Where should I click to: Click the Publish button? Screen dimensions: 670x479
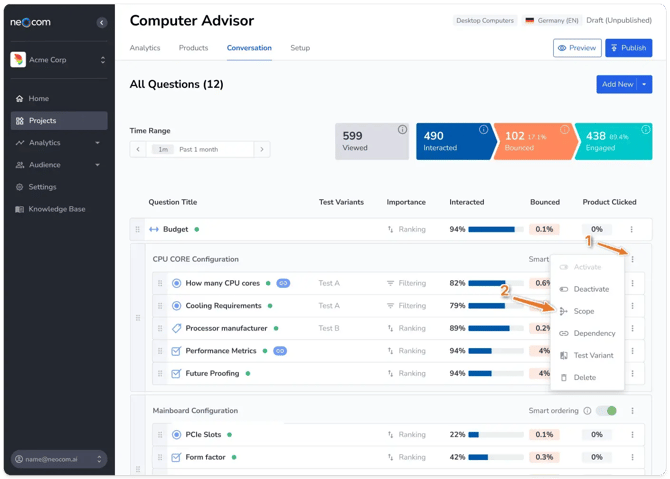[628, 48]
